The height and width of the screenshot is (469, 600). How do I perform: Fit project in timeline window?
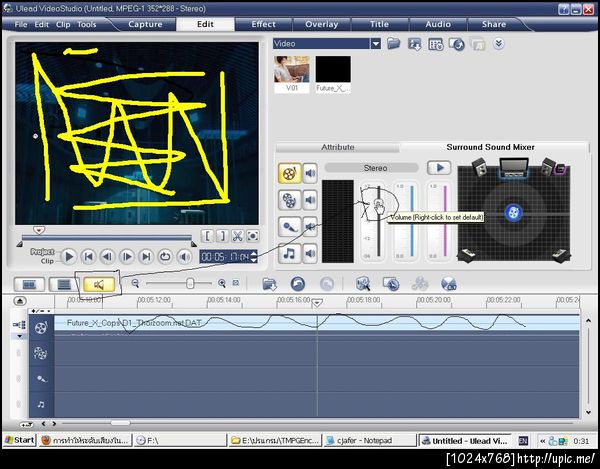coord(236,283)
